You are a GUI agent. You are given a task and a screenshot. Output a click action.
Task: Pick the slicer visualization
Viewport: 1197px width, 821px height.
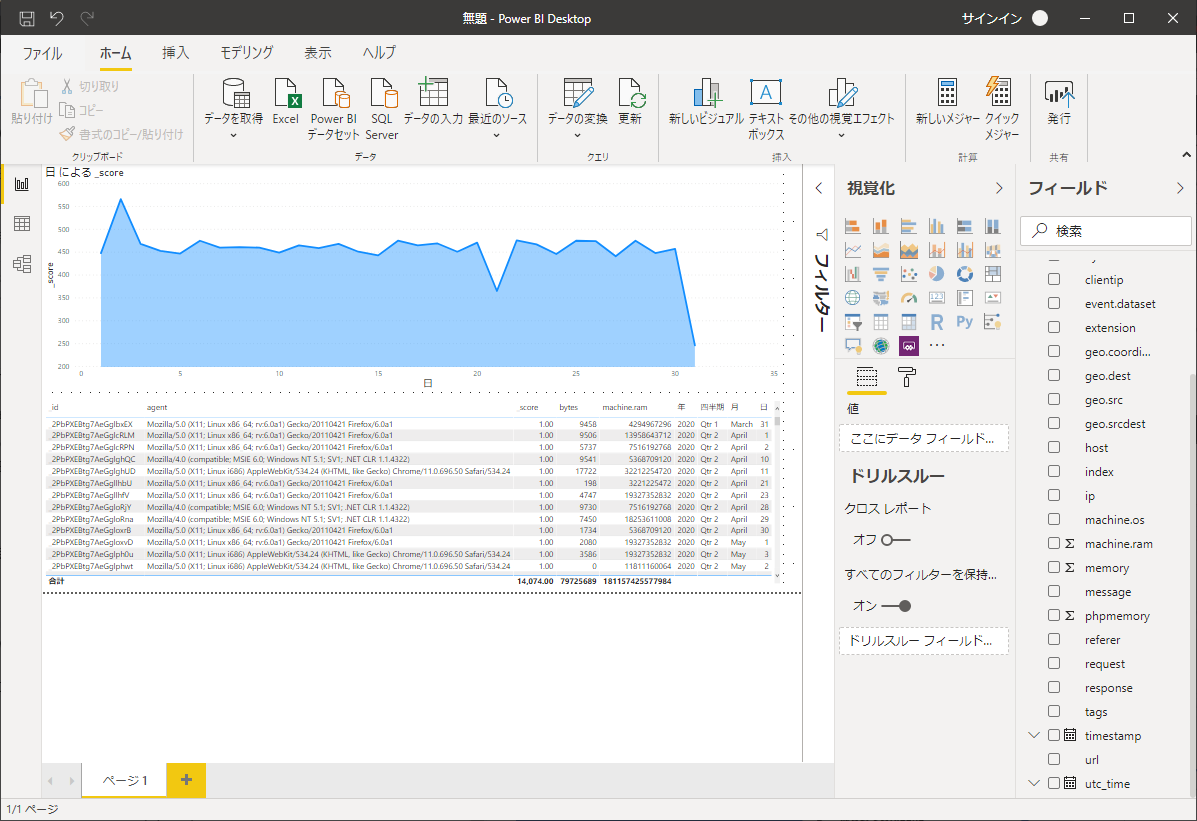pyautogui.click(x=853, y=322)
